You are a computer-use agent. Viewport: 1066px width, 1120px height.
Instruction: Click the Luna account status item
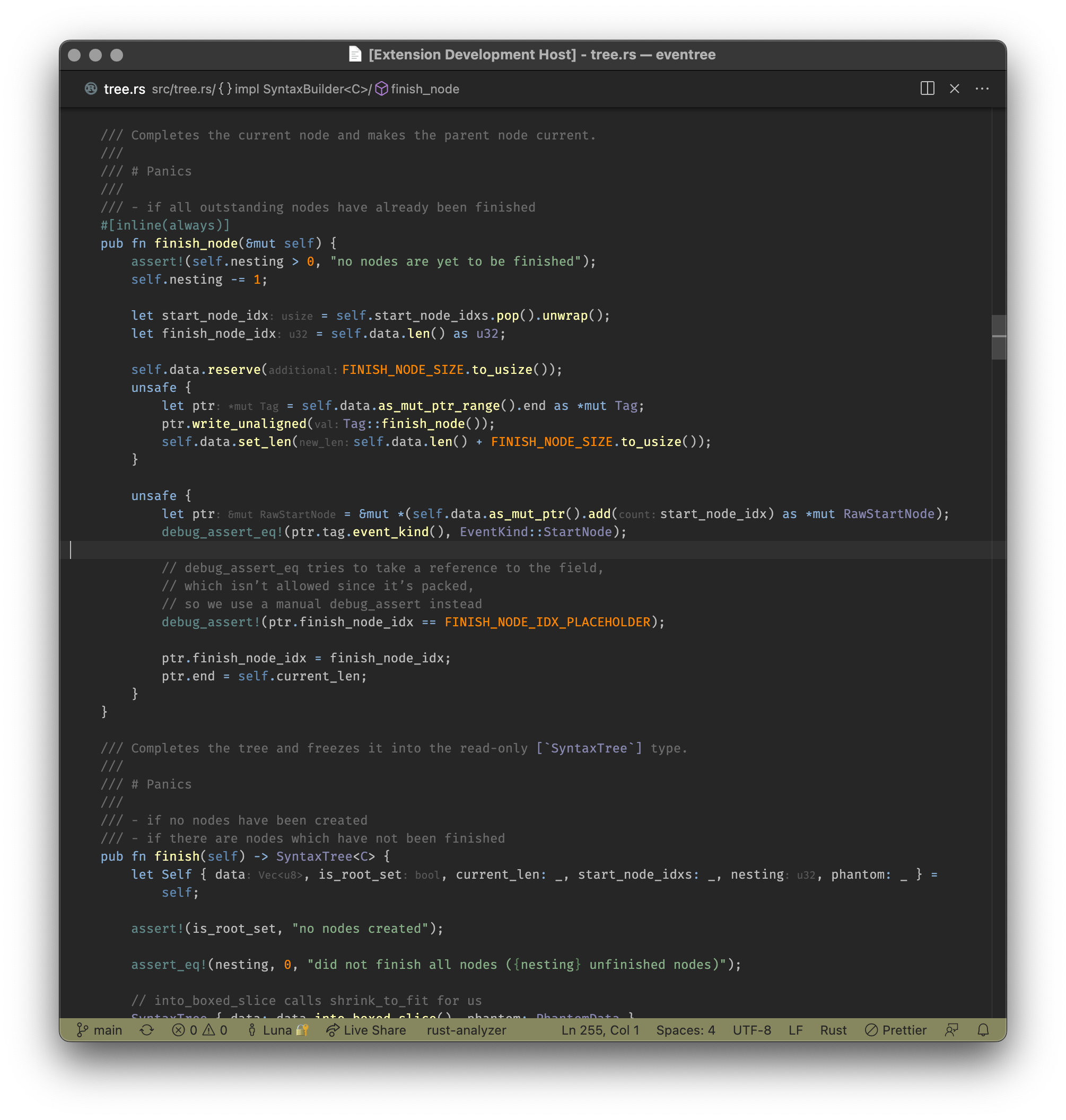pos(278,1030)
